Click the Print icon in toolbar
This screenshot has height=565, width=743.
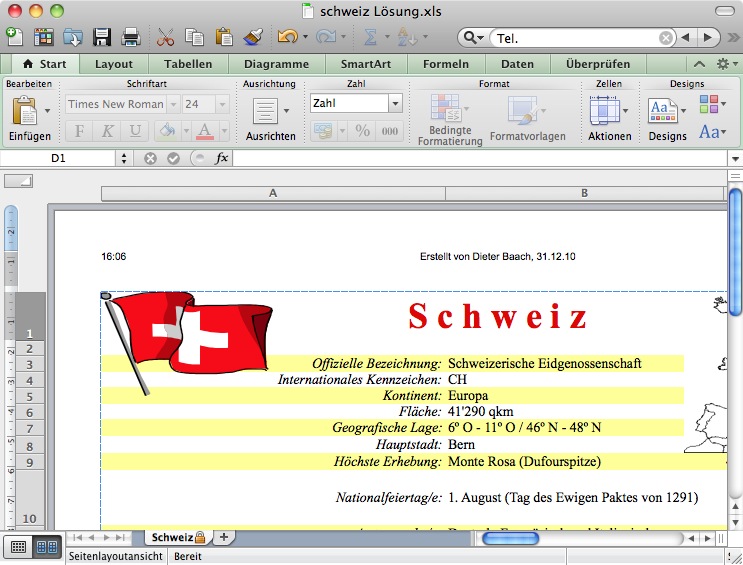130,37
